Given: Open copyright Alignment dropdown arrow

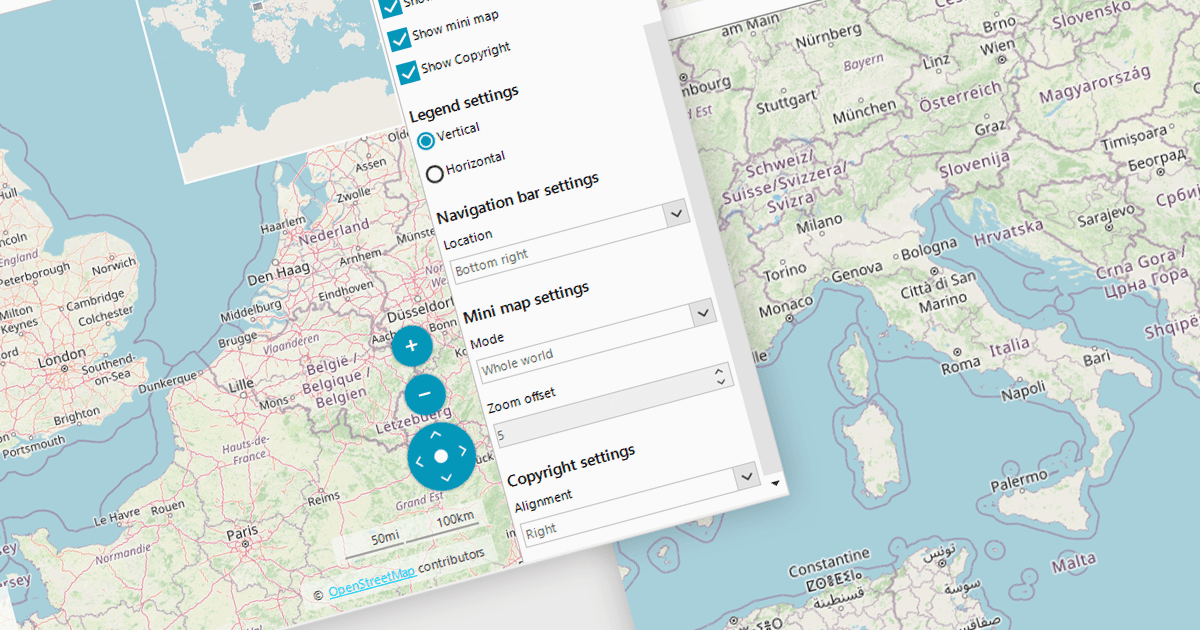Looking at the screenshot, I should tap(747, 477).
